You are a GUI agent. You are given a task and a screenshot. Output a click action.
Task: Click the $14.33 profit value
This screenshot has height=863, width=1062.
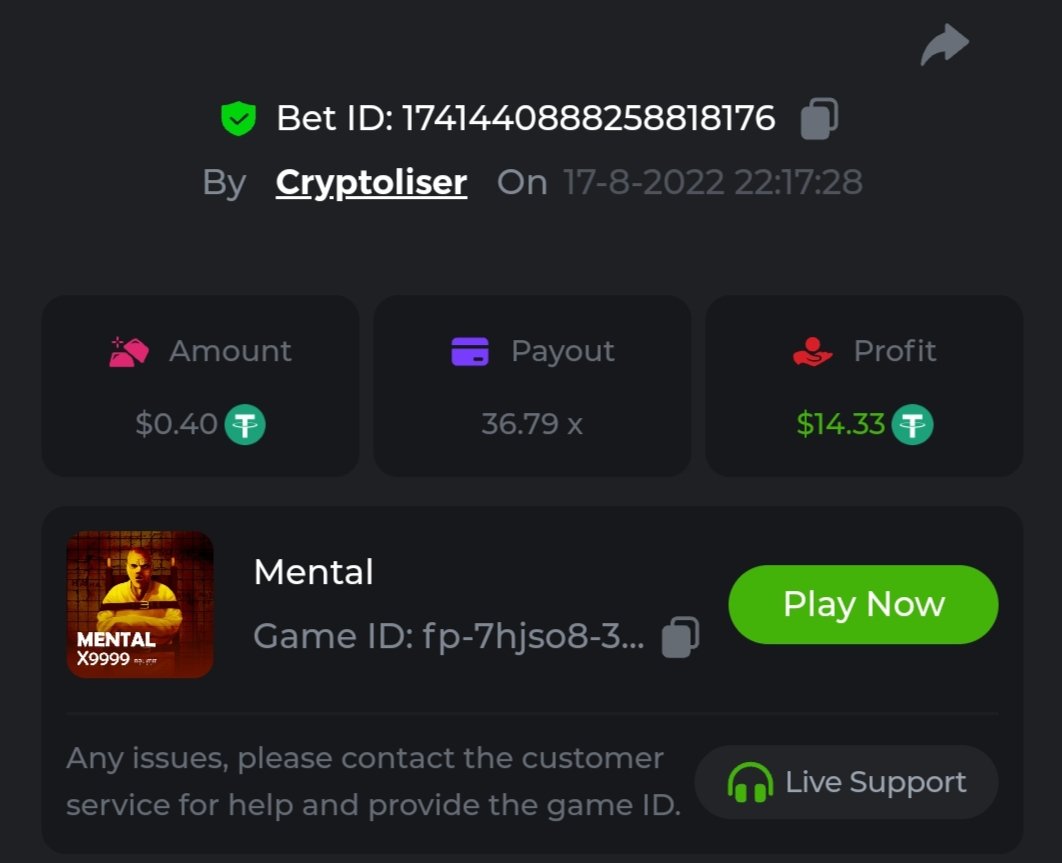coord(840,424)
